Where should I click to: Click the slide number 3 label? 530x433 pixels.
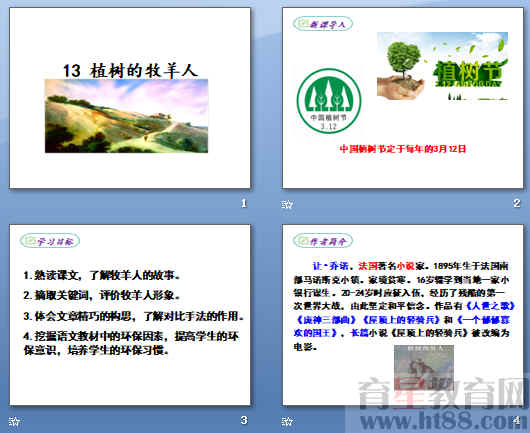(244, 420)
